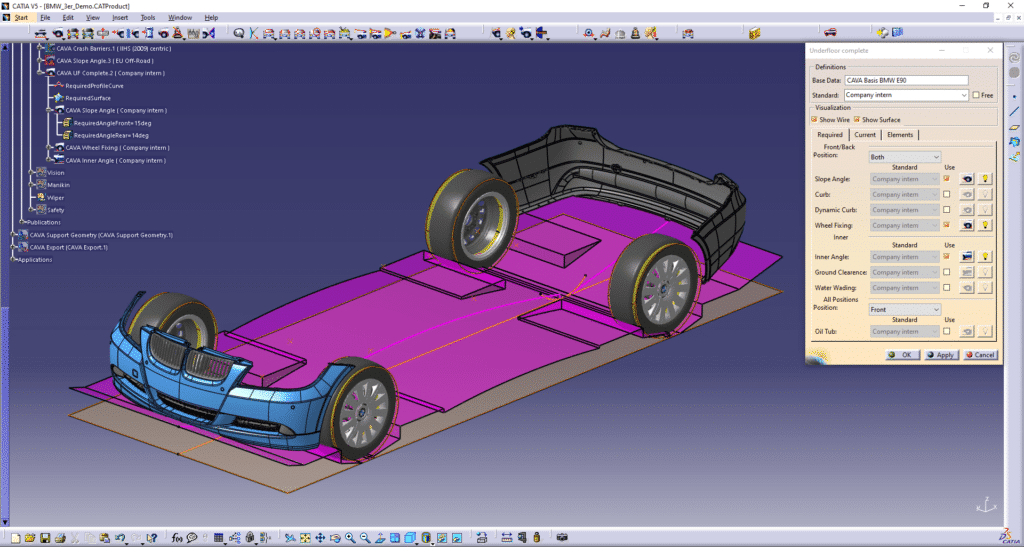Click the Wheel Fixing light bulb icon
Screen dimensions: 1024x547
point(985,225)
